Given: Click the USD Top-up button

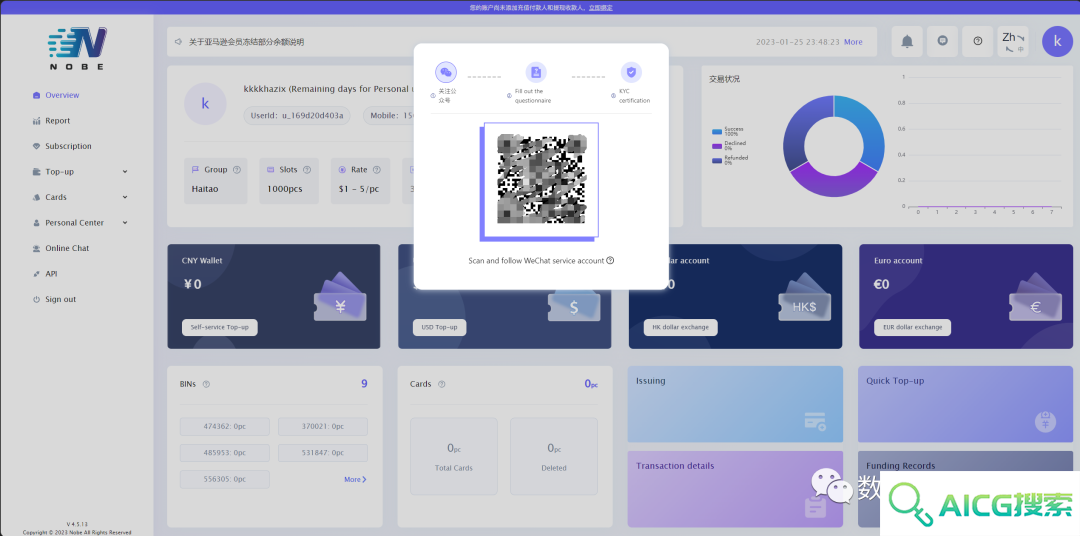Looking at the screenshot, I should (439, 327).
